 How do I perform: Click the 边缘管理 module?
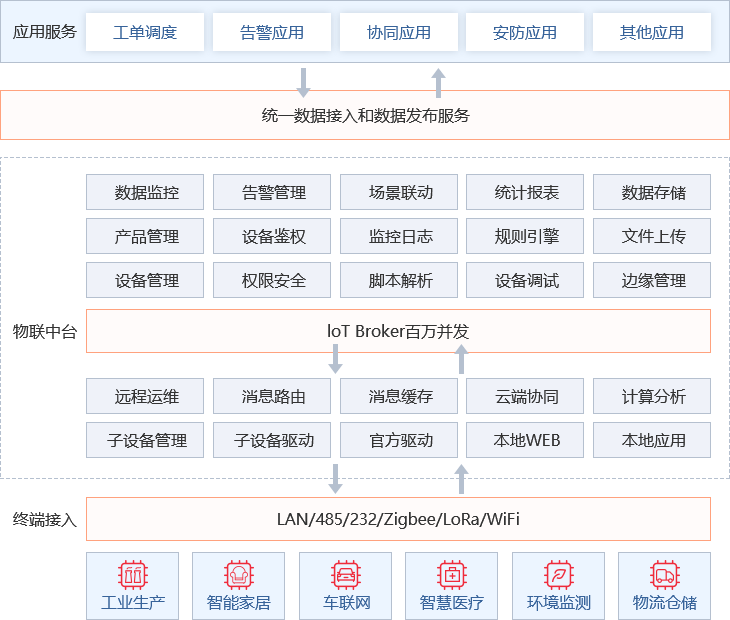(653, 281)
